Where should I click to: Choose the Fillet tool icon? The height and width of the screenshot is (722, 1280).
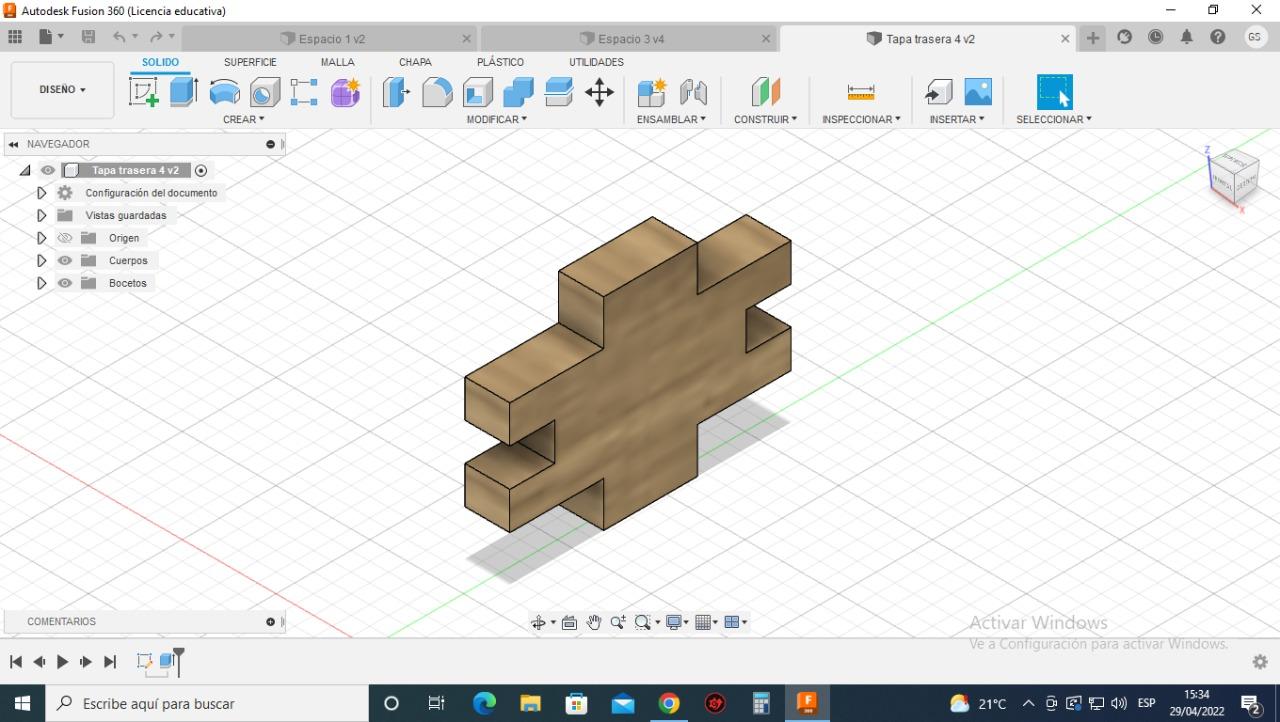[437, 92]
